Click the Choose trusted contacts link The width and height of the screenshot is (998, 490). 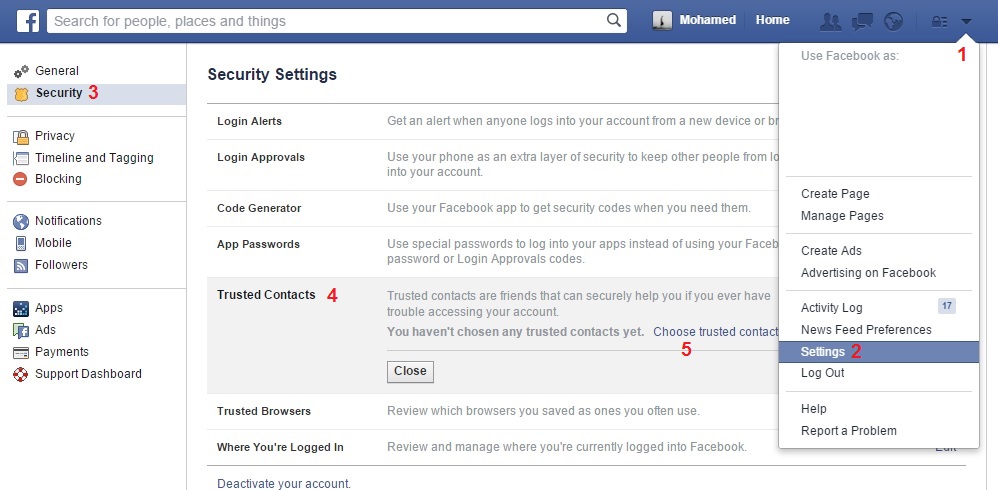[x=716, y=332]
